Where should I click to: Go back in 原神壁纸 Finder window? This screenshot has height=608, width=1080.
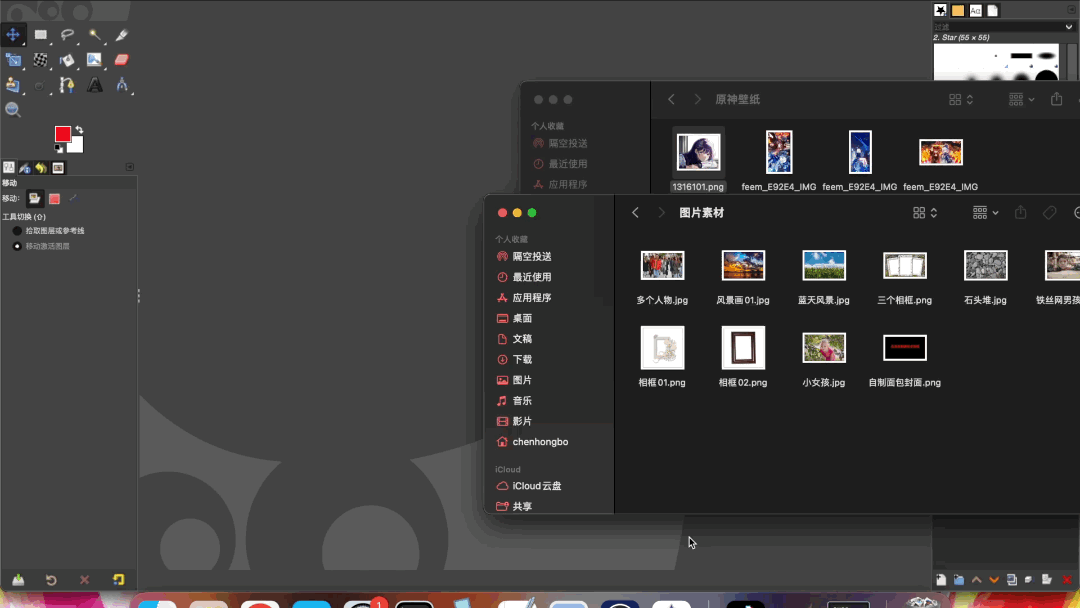coord(671,99)
